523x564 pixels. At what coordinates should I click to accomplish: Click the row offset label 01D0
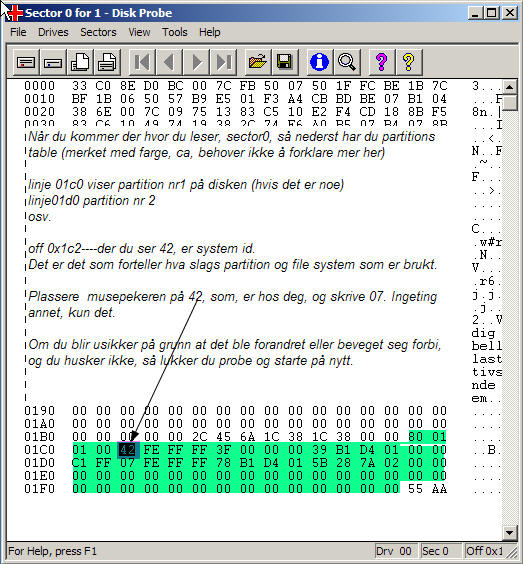click(x=40, y=463)
